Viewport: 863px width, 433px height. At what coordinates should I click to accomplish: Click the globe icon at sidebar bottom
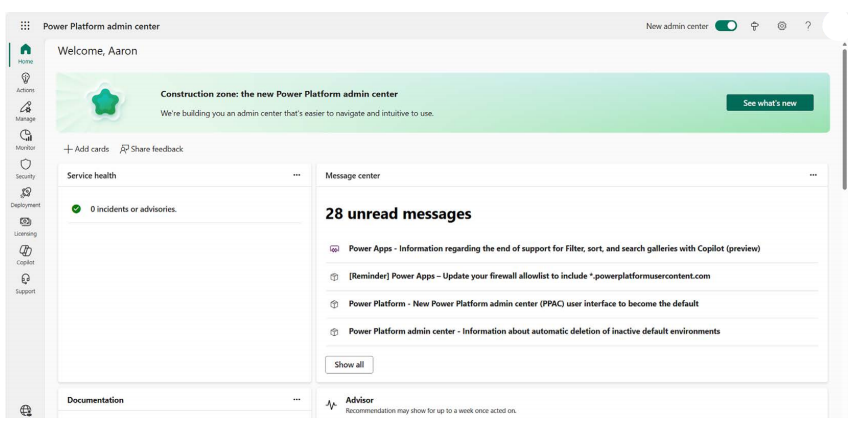[25, 410]
